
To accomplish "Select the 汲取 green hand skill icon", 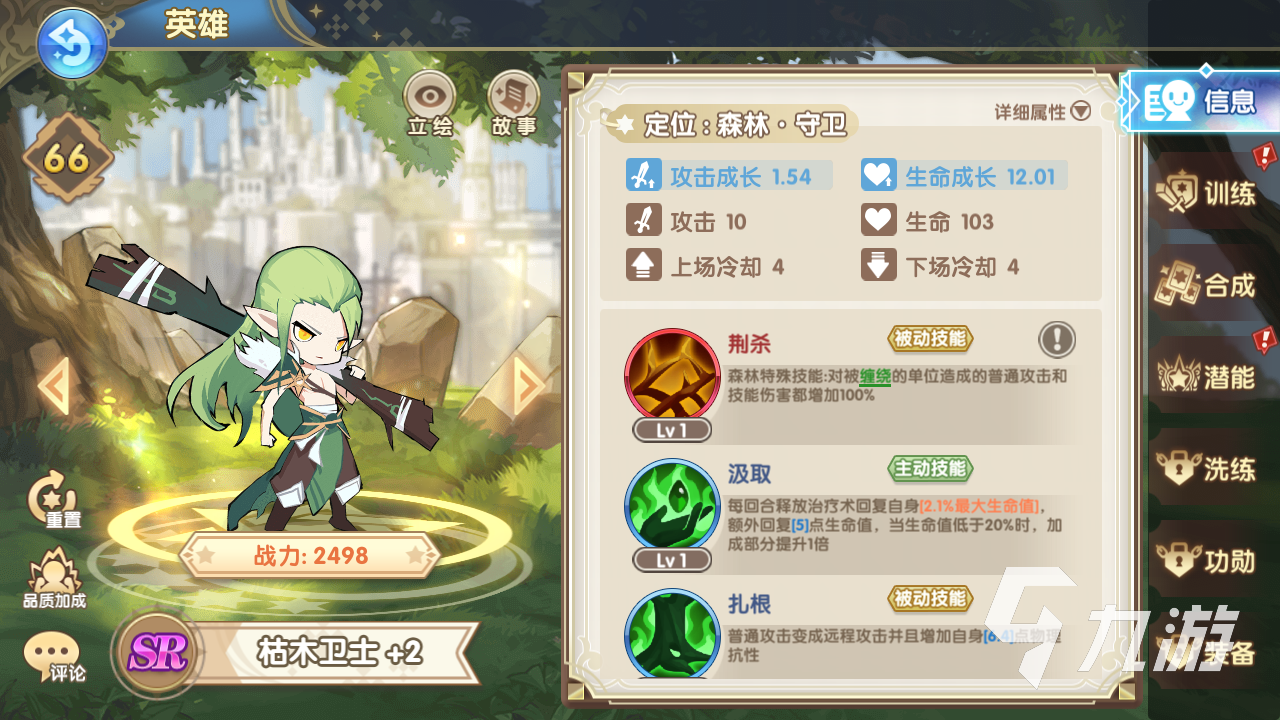I will 672,506.
